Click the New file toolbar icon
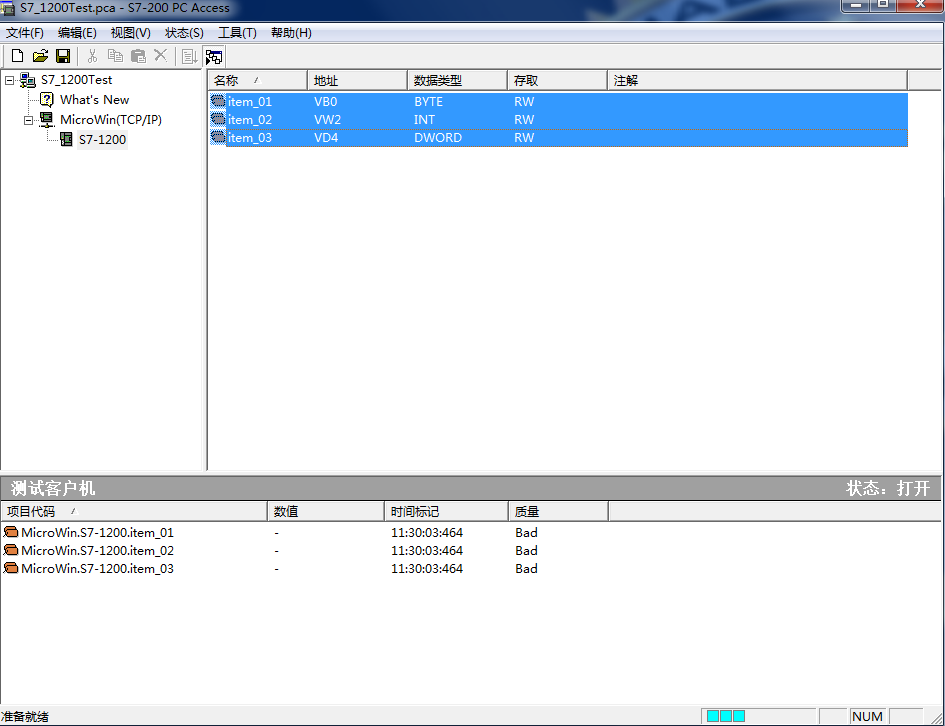This screenshot has height=726, width=945. point(17,56)
